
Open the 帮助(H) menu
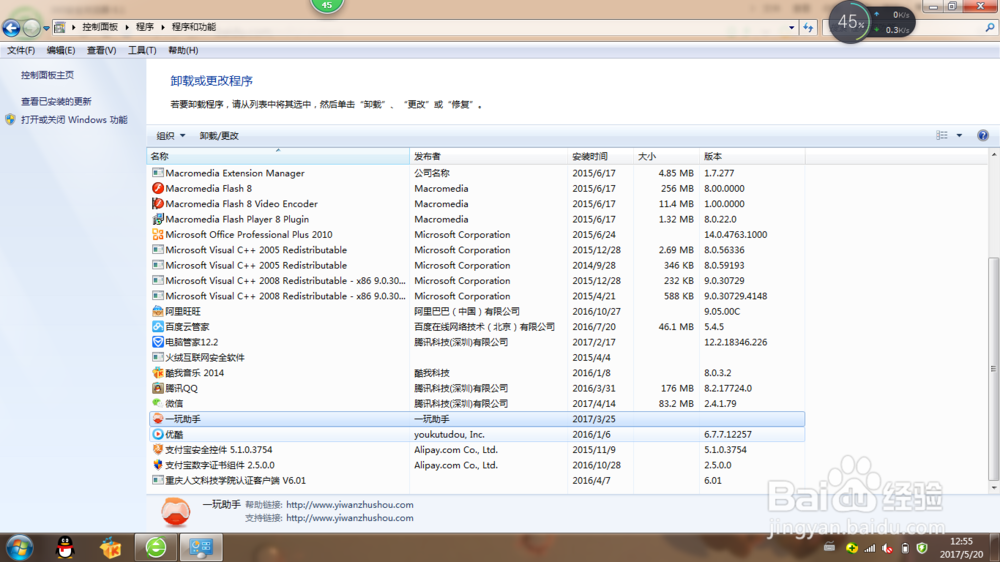(183, 50)
